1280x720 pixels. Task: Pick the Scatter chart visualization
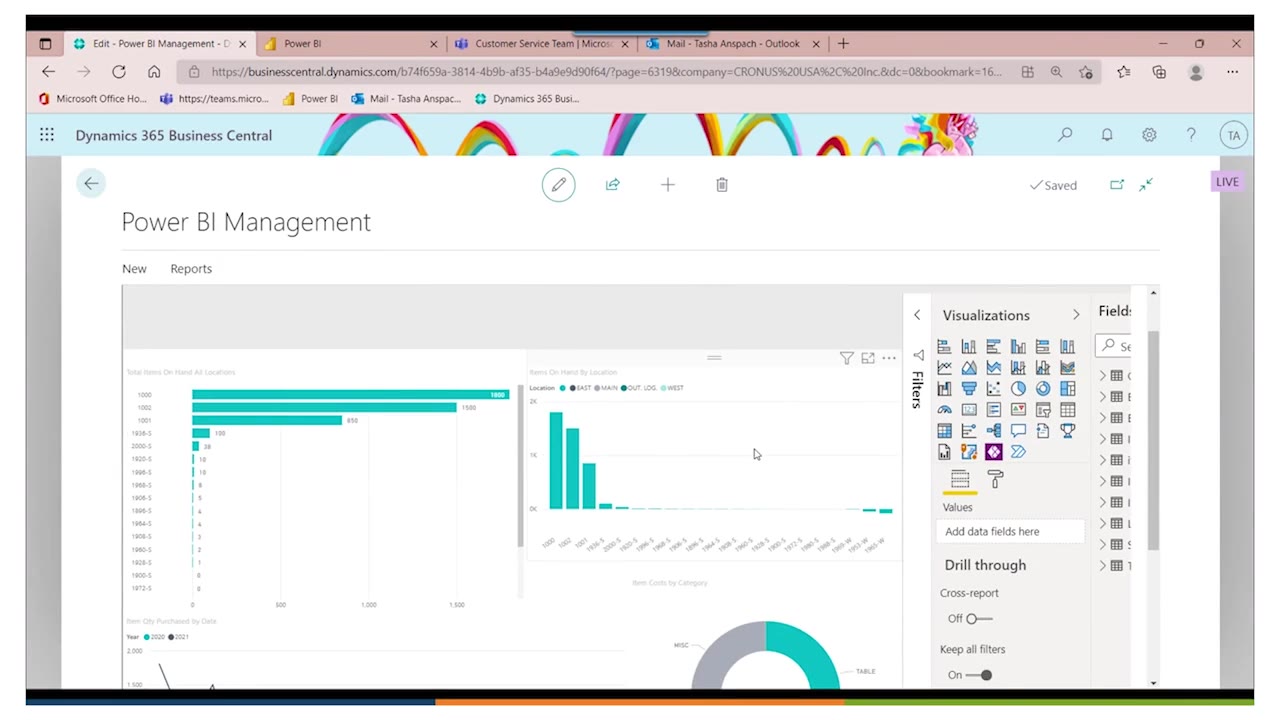pos(993,389)
